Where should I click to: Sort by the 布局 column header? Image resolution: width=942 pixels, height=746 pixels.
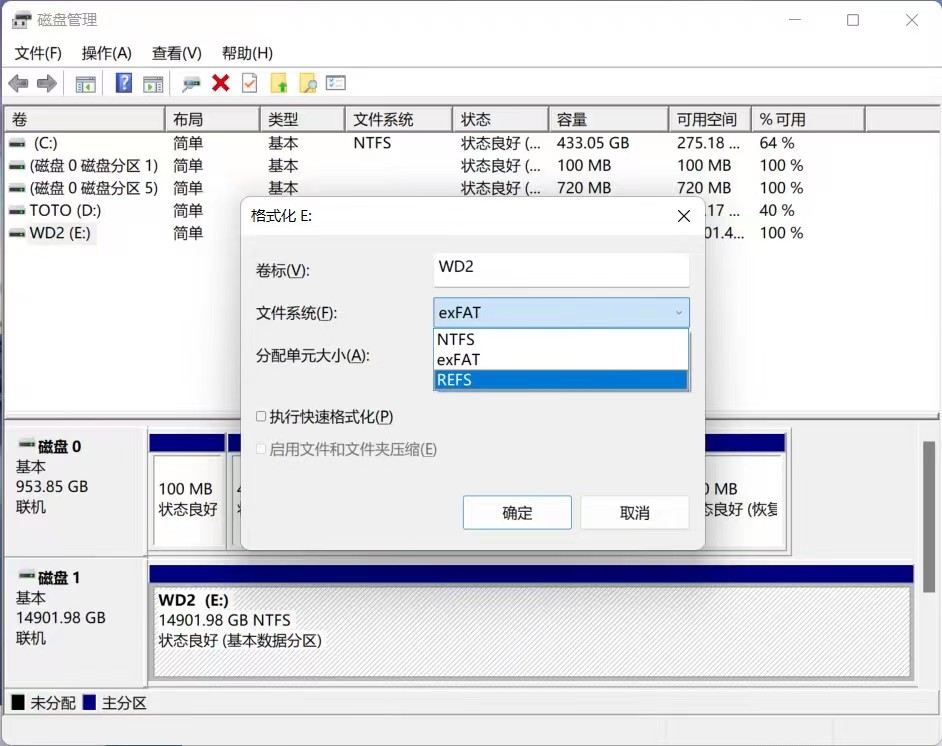212,120
